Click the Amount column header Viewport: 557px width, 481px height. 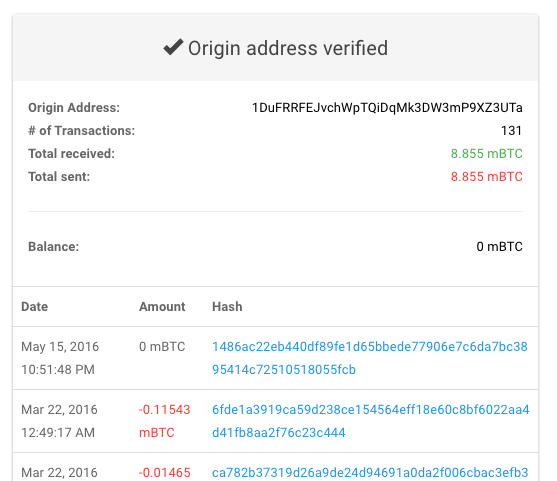coord(162,307)
